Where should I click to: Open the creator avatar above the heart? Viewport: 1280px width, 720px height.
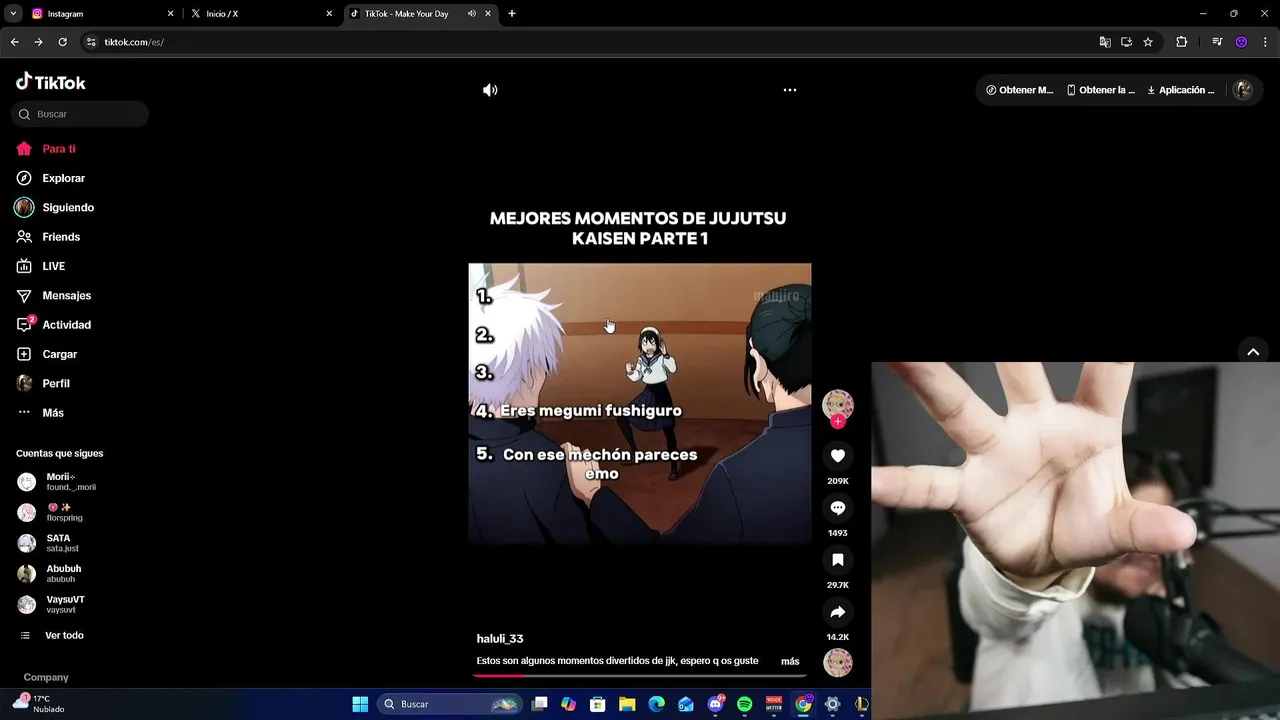[x=838, y=405]
